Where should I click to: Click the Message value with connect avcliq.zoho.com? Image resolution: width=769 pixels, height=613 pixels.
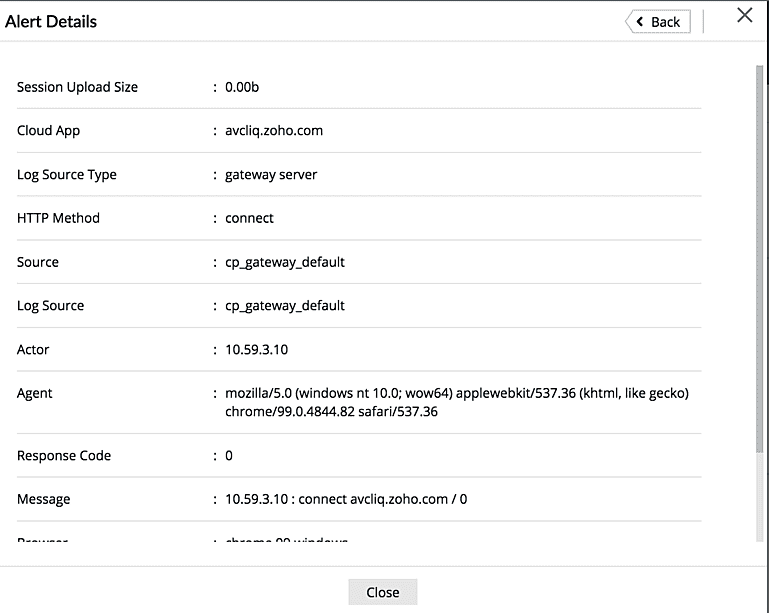point(346,499)
